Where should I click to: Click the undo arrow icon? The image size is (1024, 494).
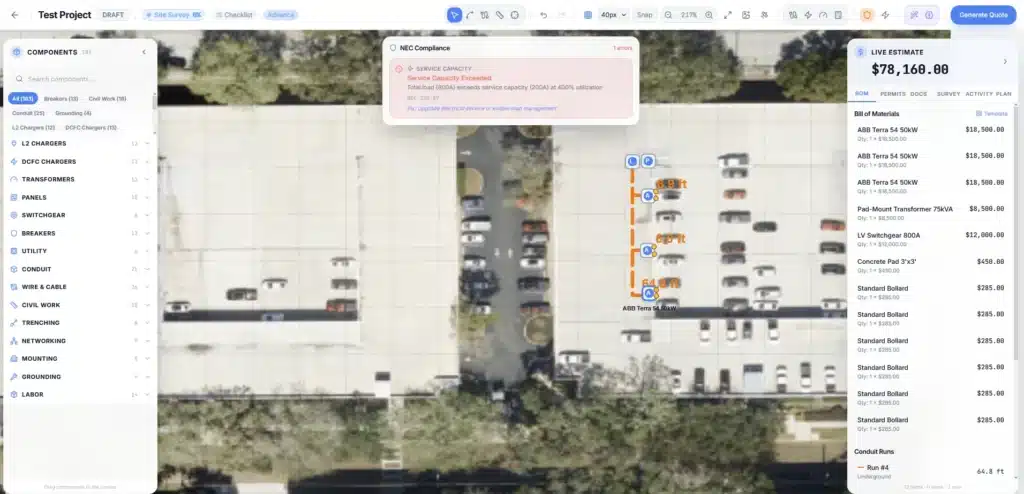(543, 15)
